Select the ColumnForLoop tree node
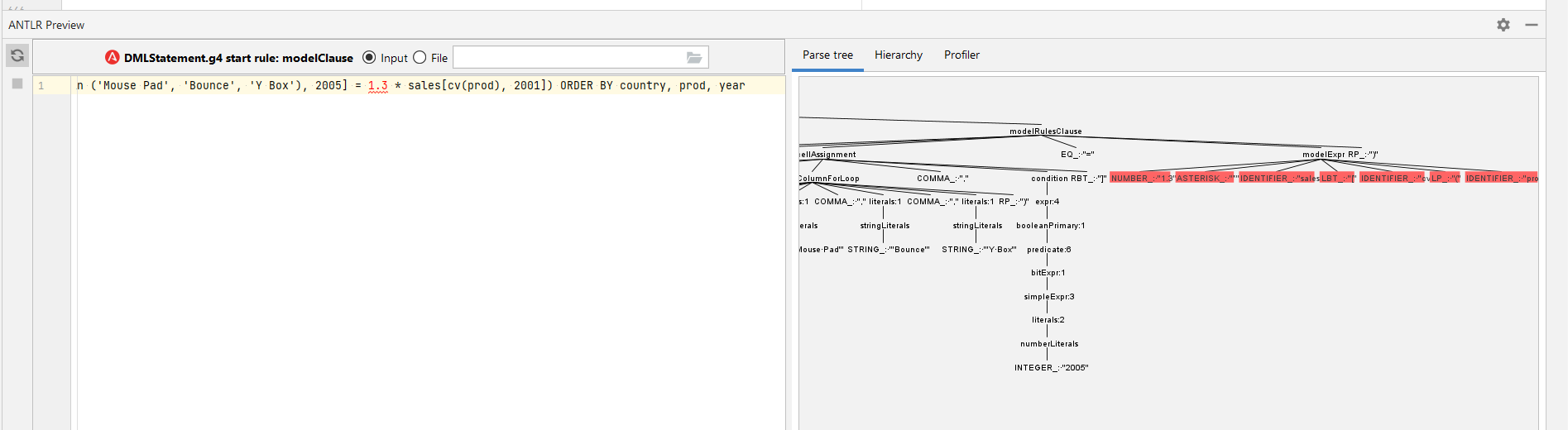This screenshot has width=1568, height=430. point(829,179)
